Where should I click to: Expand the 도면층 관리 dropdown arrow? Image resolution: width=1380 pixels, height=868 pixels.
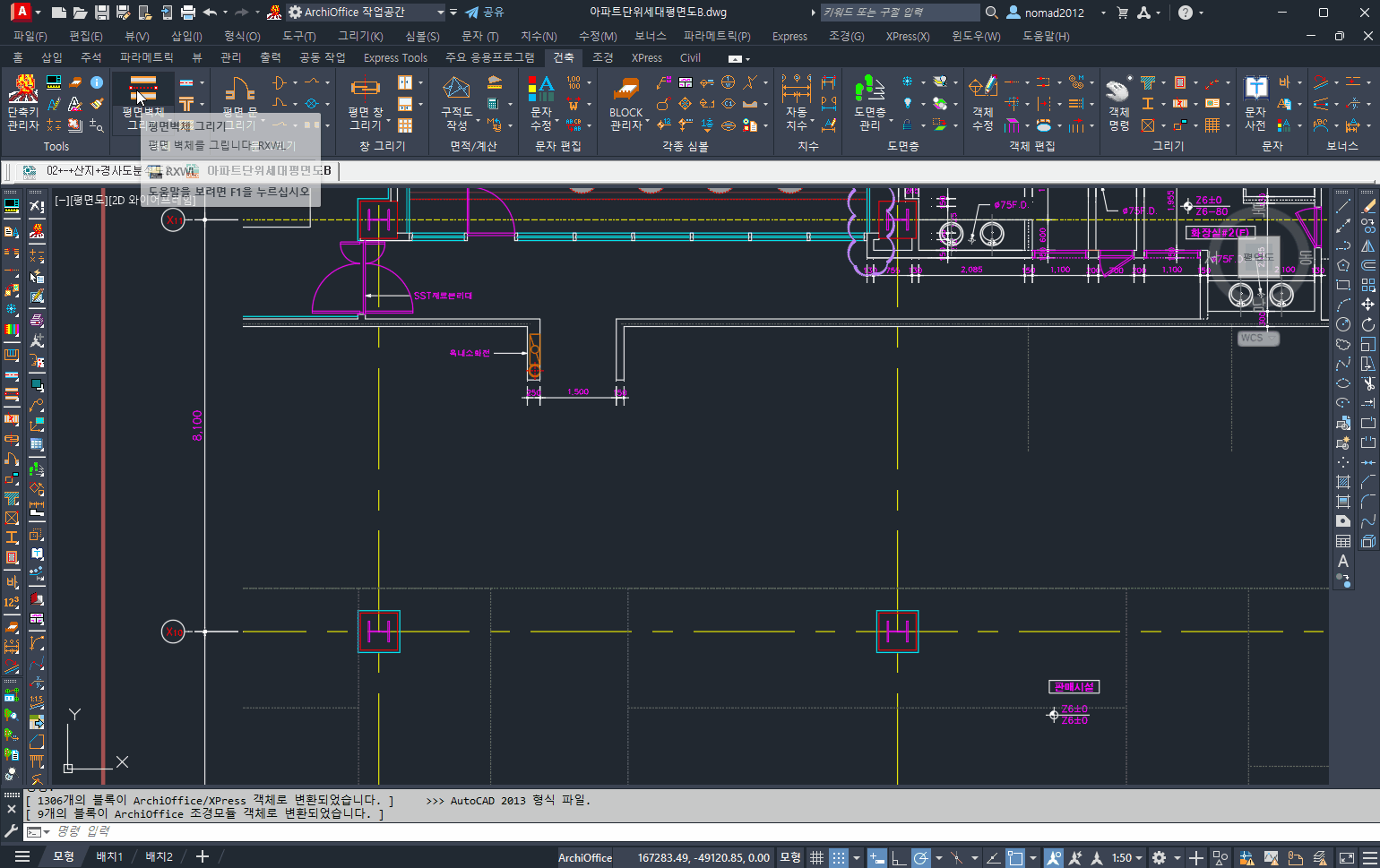(x=891, y=120)
